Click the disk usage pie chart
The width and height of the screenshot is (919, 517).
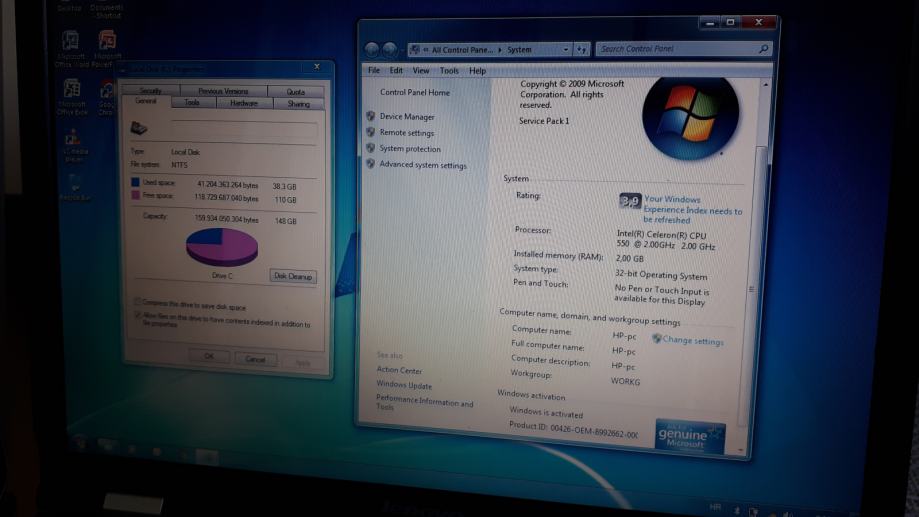(222, 247)
